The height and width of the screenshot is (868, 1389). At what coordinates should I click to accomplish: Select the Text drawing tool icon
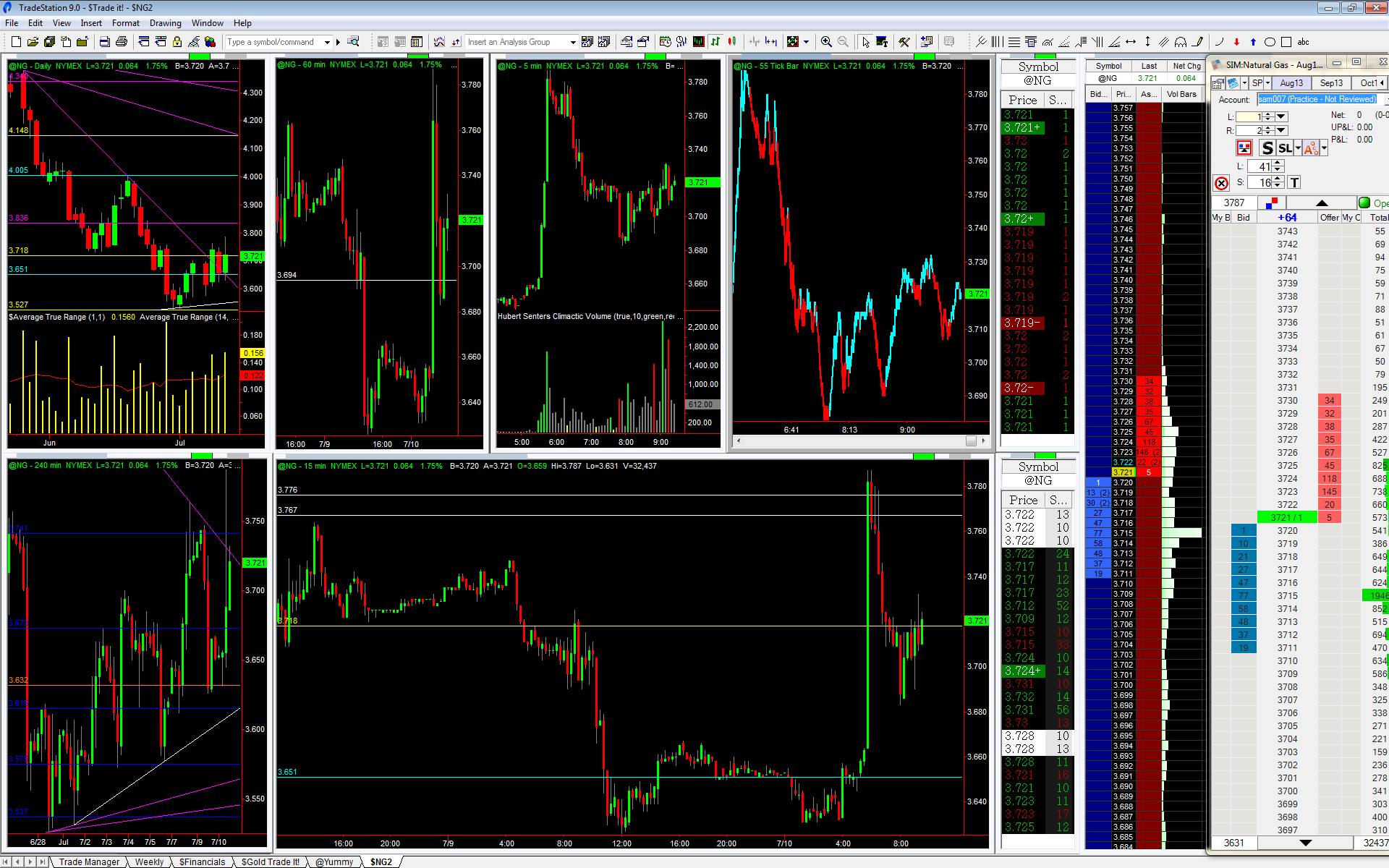(x=882, y=42)
